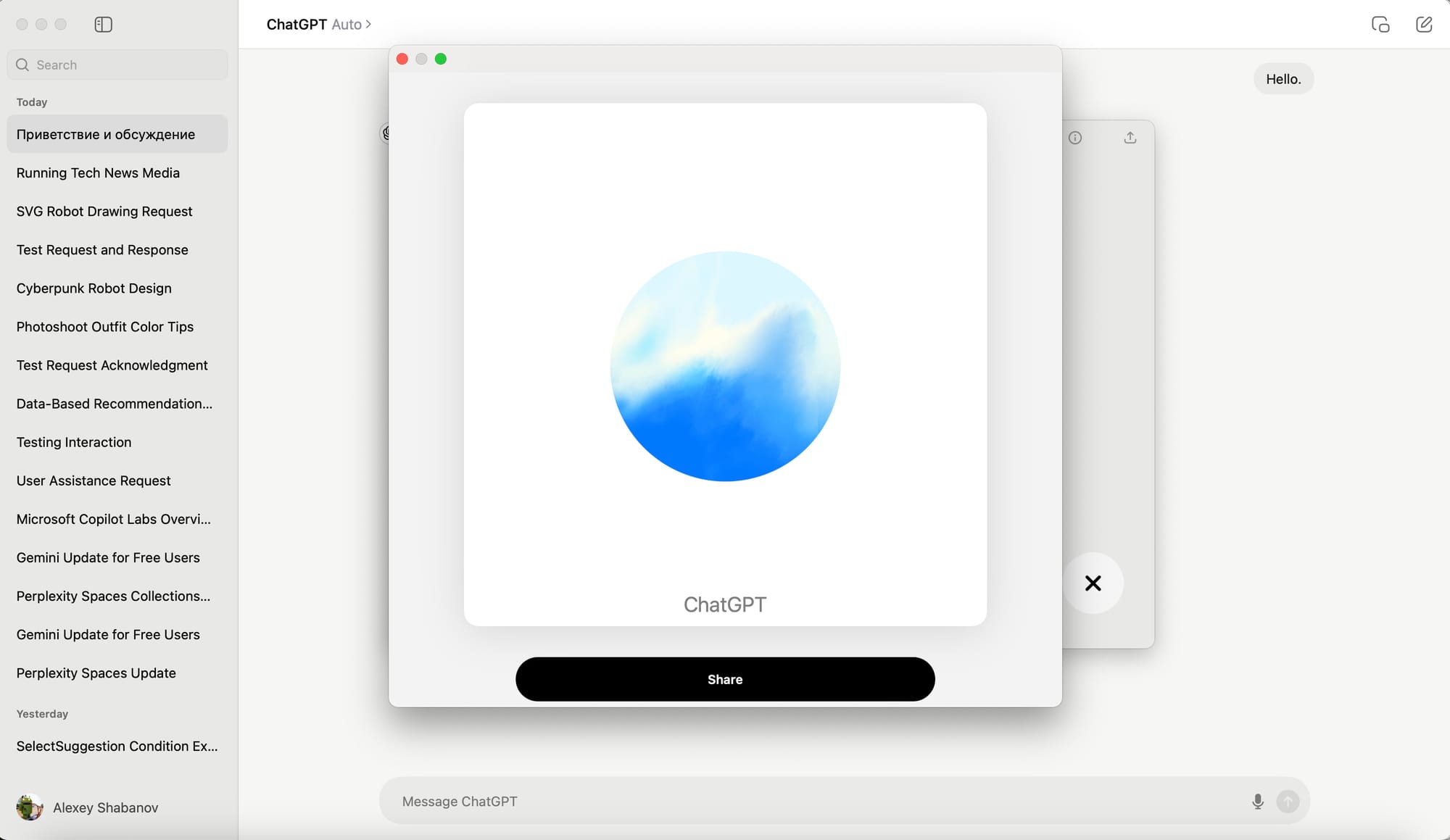The width and height of the screenshot is (1450, 840).
Task: Select the voice input microphone icon
Action: [x=1257, y=801]
